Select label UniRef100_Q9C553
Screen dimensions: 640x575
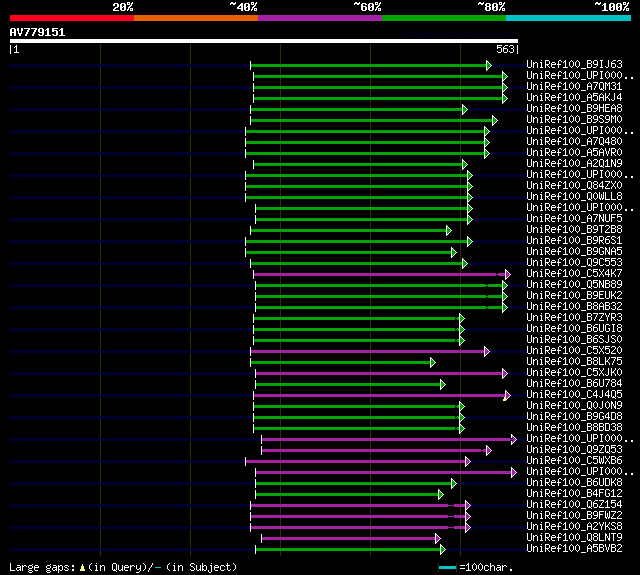click(x=574, y=263)
